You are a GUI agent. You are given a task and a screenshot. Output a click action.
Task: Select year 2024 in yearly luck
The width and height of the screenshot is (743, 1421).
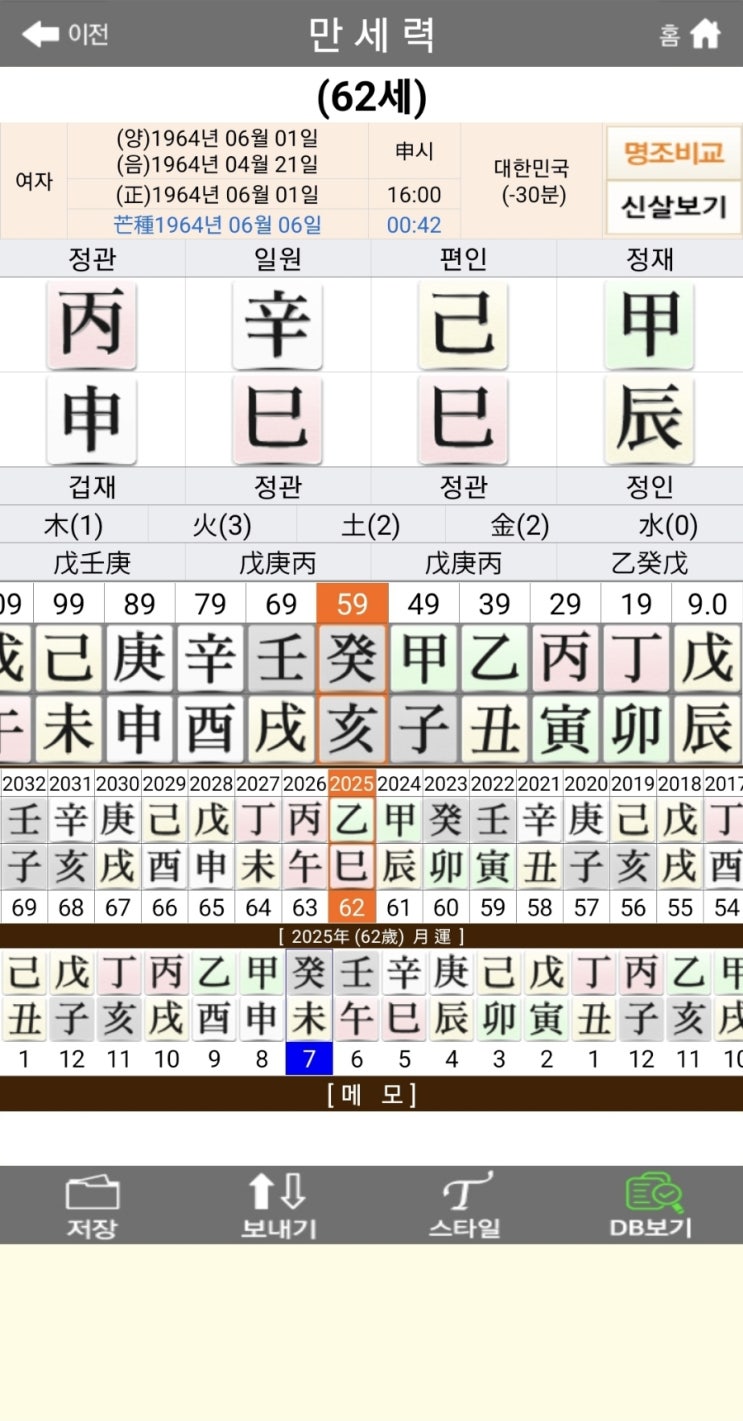[x=399, y=783]
